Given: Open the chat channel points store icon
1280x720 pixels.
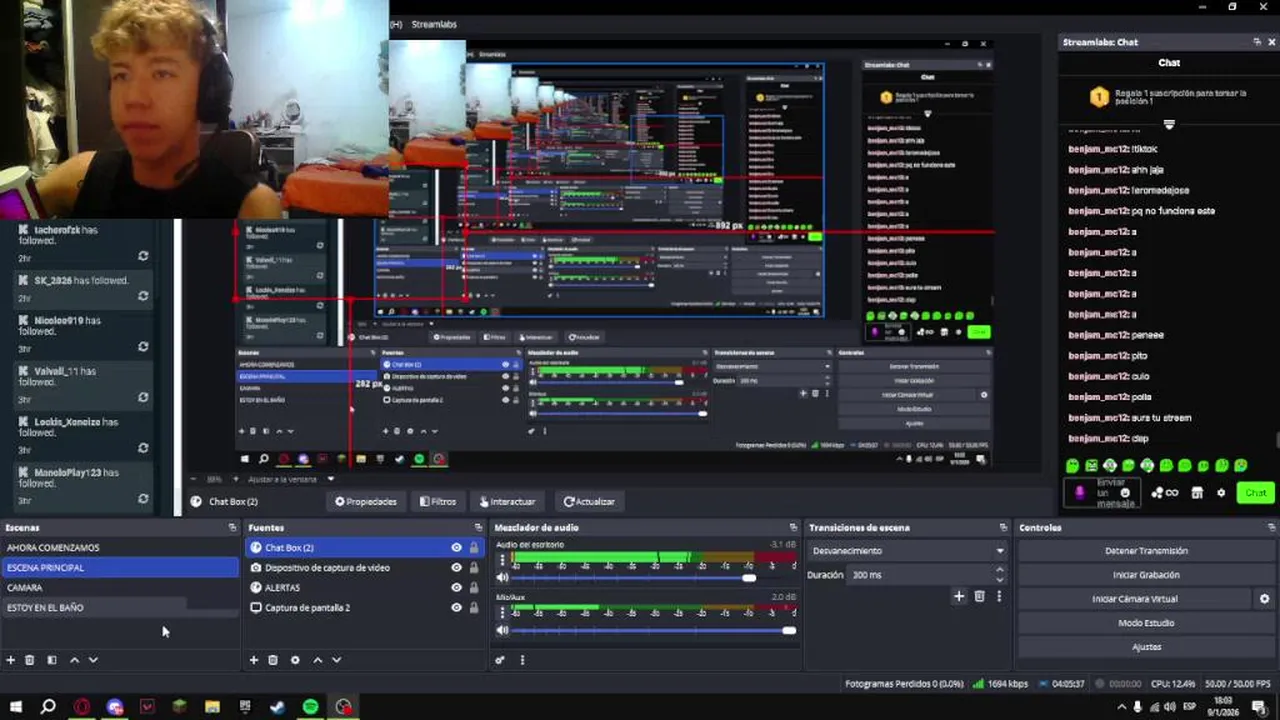Looking at the screenshot, I should [x=1197, y=493].
